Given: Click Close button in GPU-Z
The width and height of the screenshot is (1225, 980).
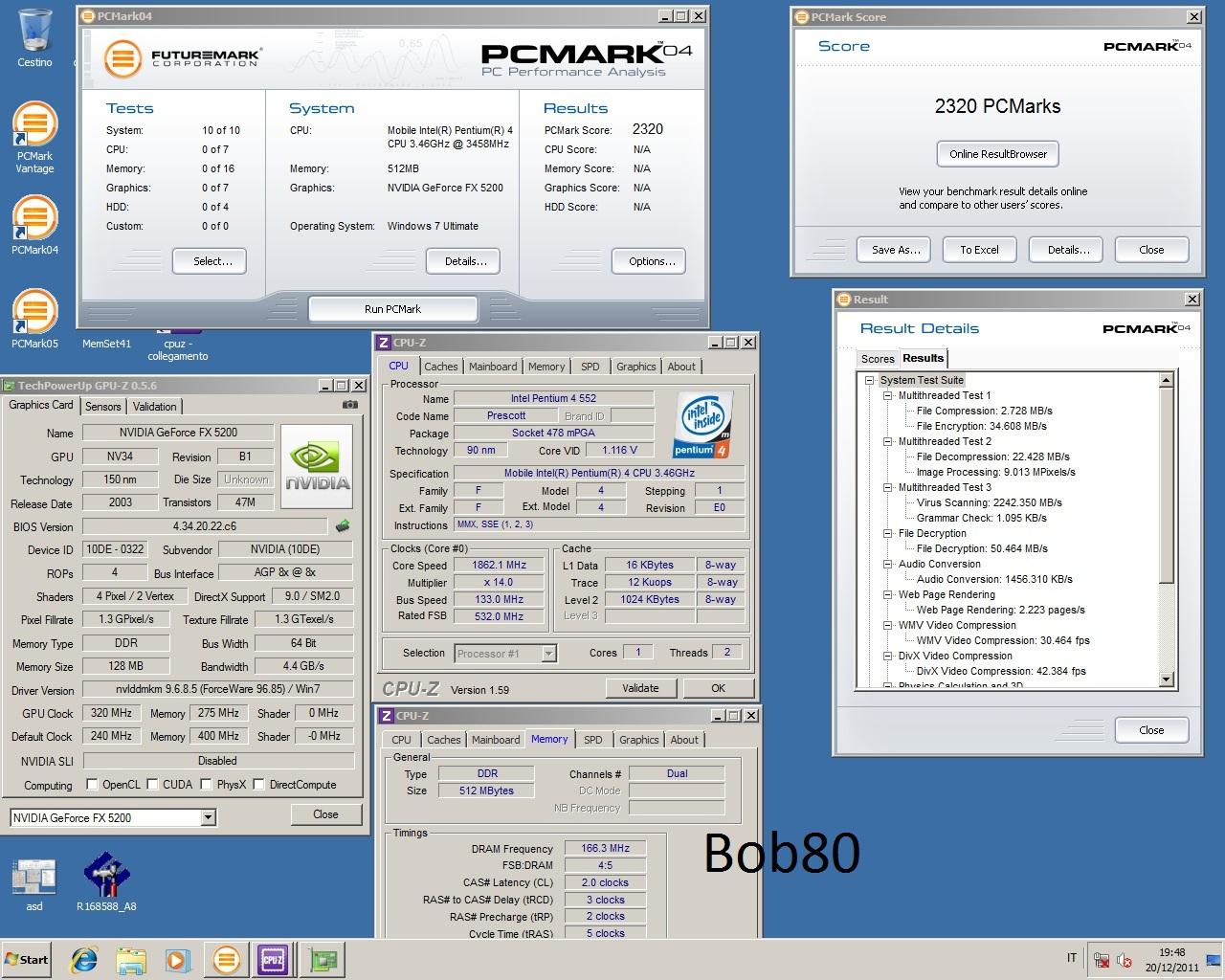Looking at the screenshot, I should point(325,814).
